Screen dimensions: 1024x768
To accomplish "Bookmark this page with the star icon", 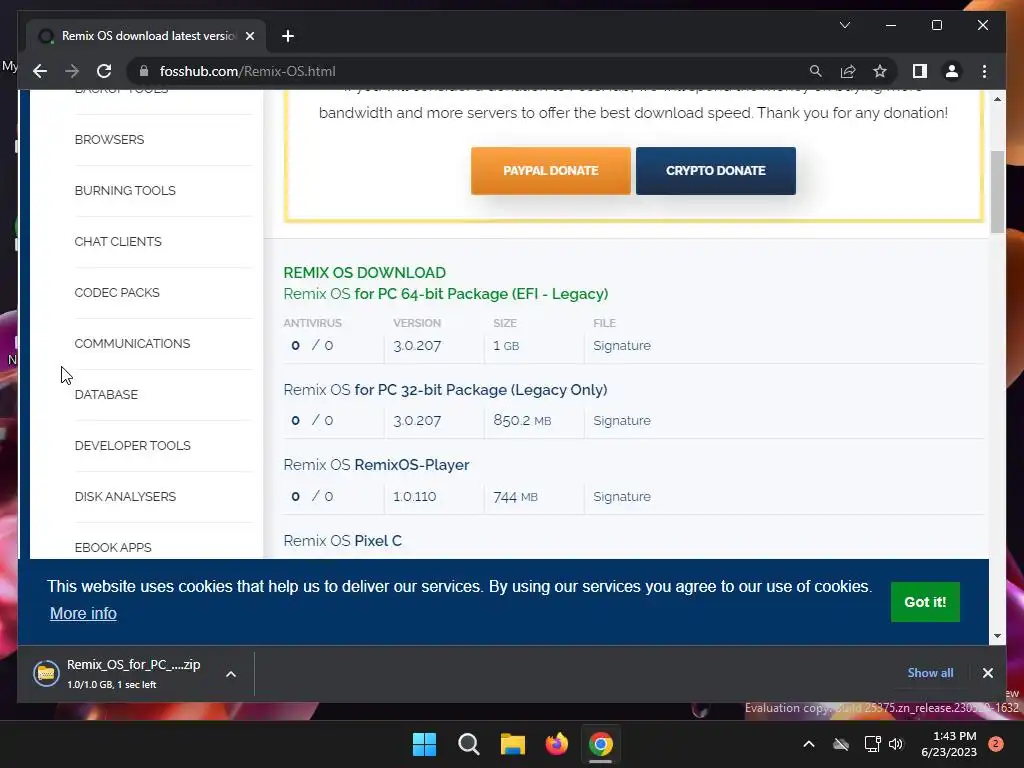I will coord(880,71).
